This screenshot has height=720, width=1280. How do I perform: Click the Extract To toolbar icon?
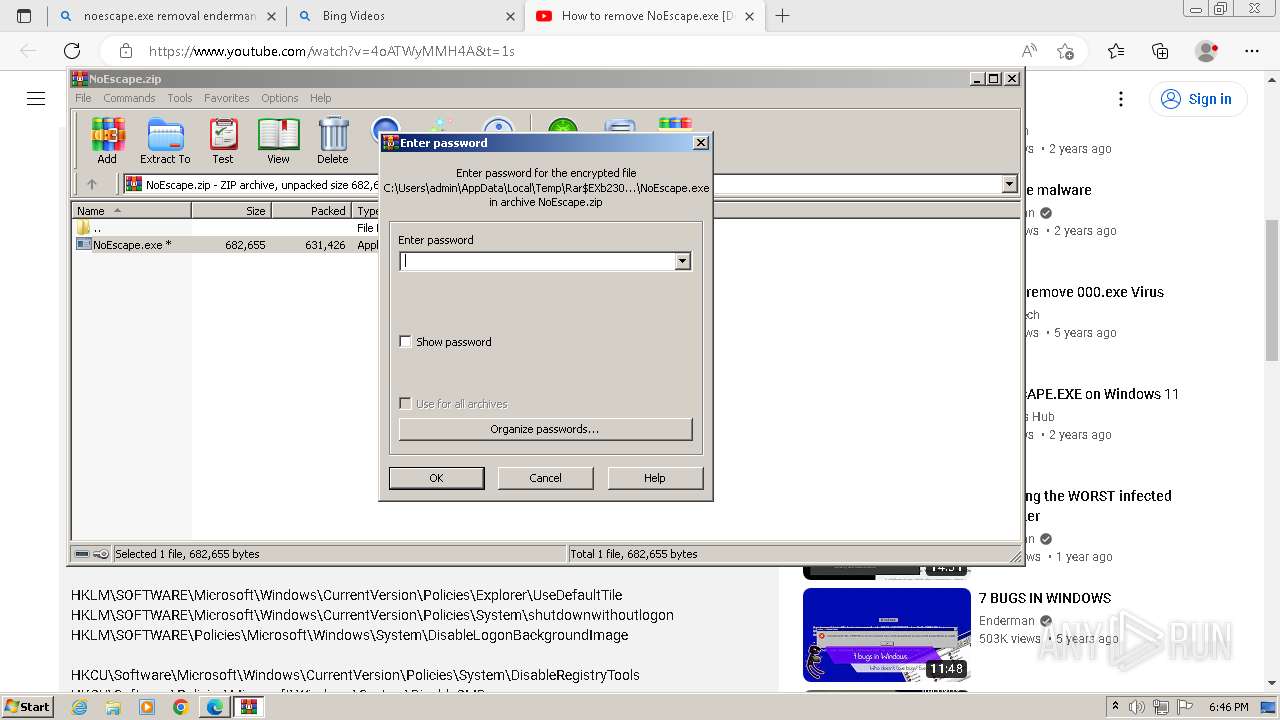coord(165,141)
